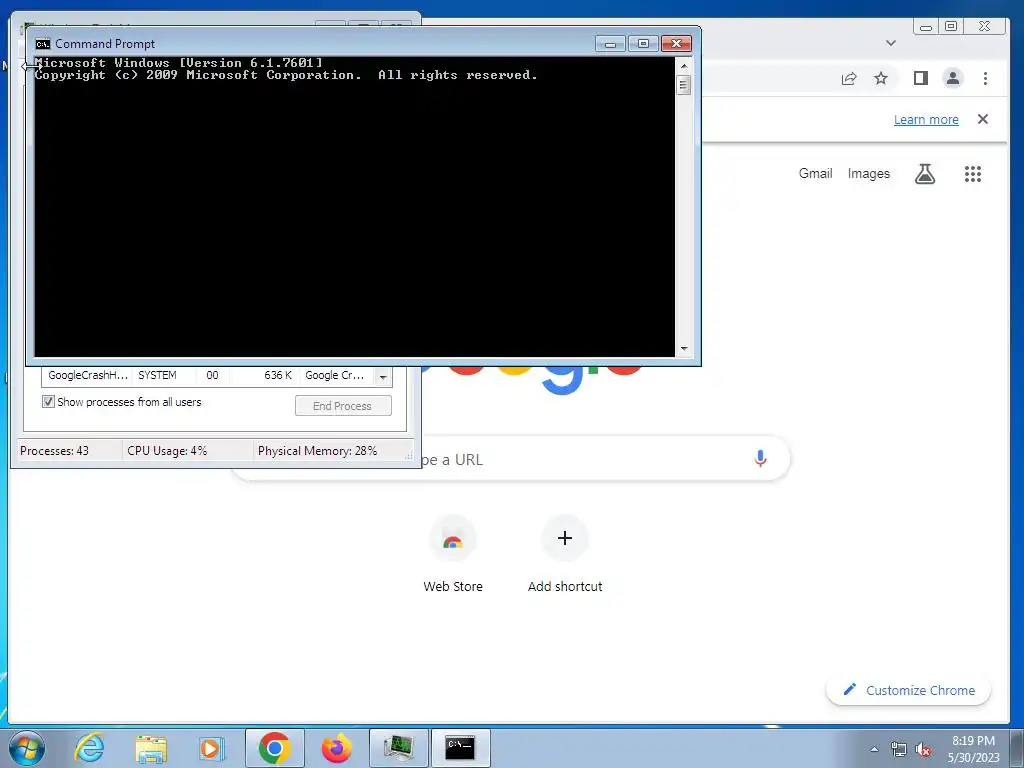
Task: Expand the Chrome tab search chevron
Action: tap(891, 43)
